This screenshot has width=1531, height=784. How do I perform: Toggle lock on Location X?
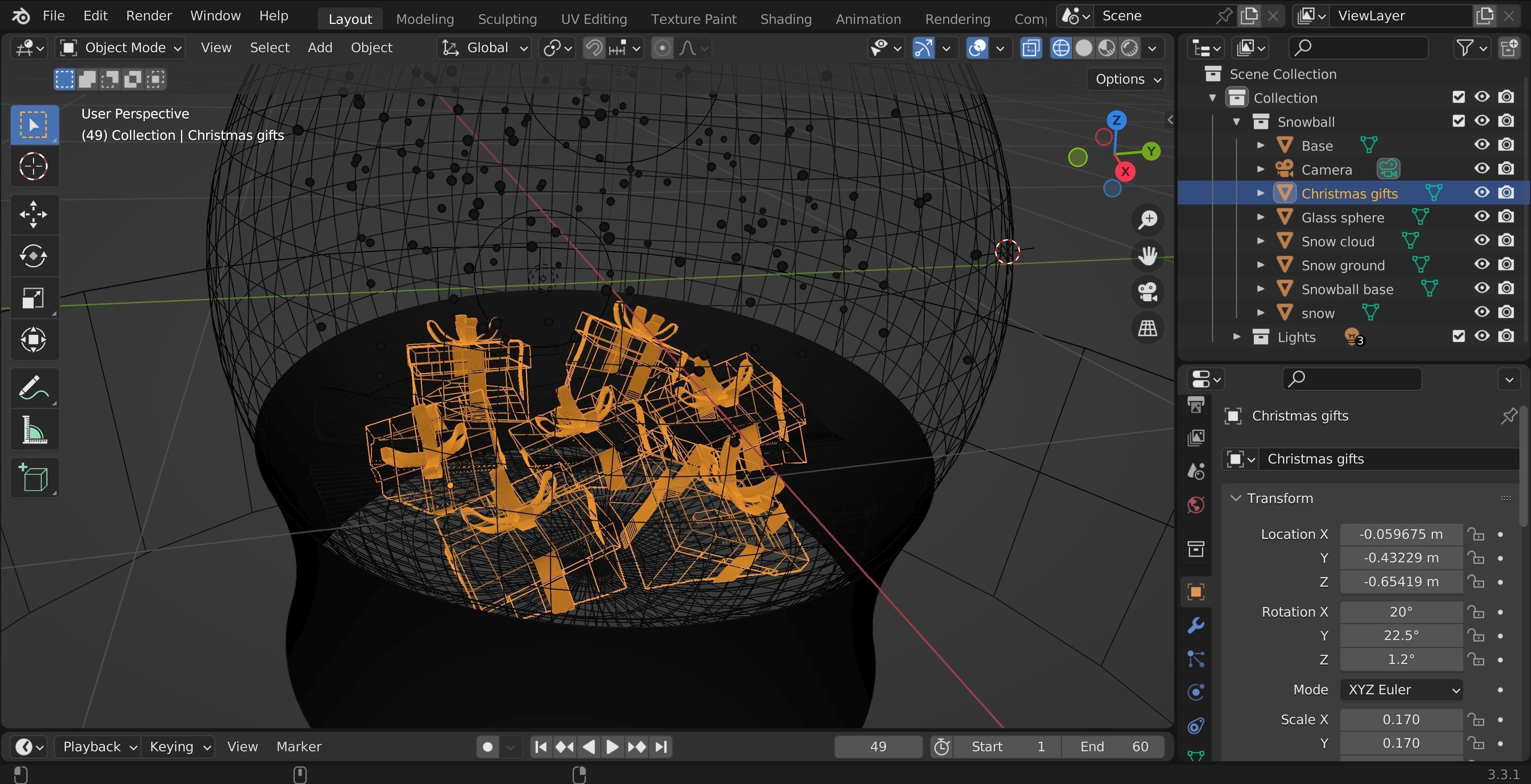[x=1476, y=534]
